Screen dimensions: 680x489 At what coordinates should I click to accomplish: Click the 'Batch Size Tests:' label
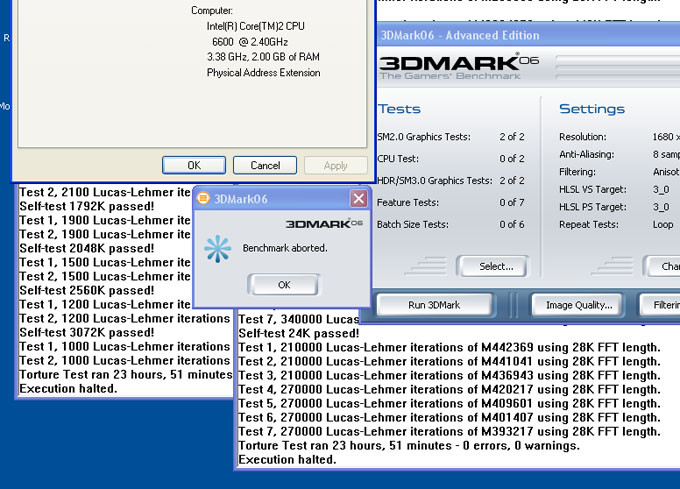(413, 225)
